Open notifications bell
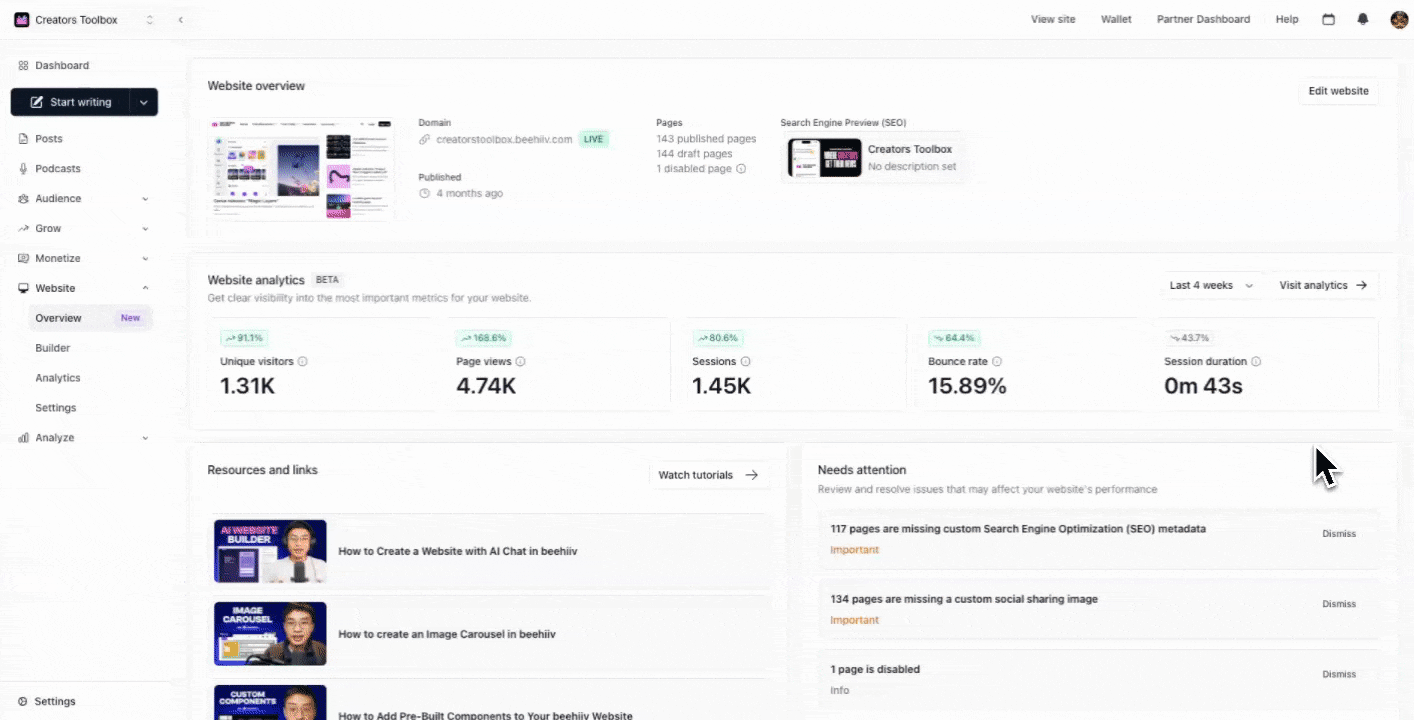1414x720 pixels. 1362,19
